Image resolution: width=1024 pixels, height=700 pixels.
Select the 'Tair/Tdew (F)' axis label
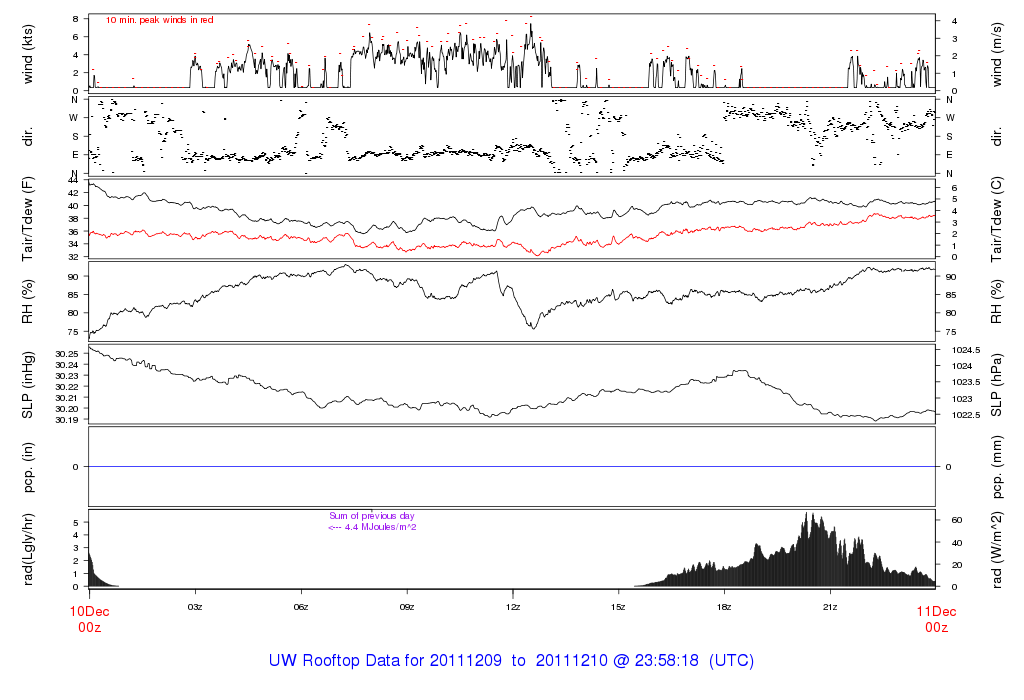click(x=29, y=219)
